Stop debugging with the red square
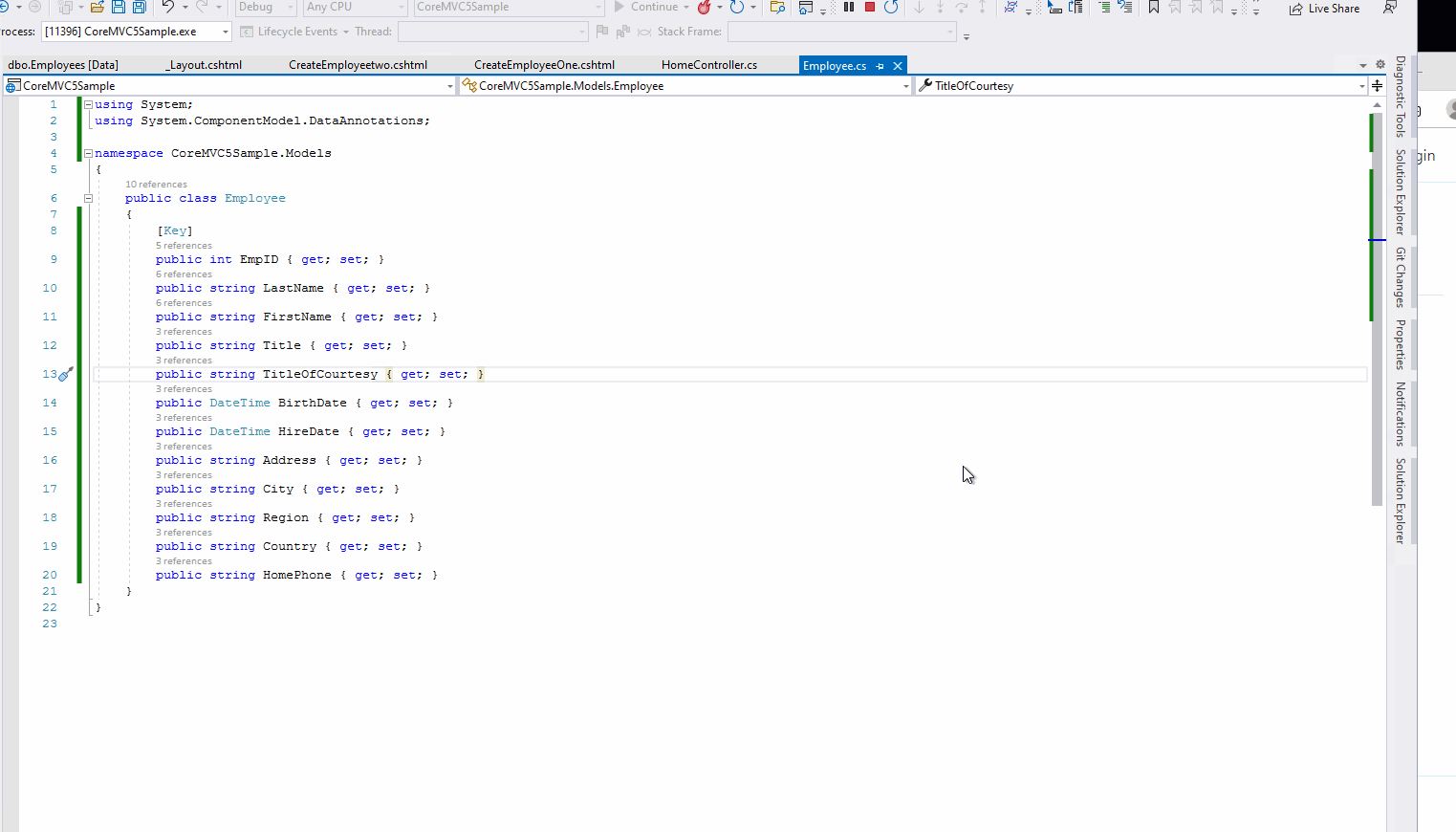Screen dimensions: 1456x832 tap(870, 7)
